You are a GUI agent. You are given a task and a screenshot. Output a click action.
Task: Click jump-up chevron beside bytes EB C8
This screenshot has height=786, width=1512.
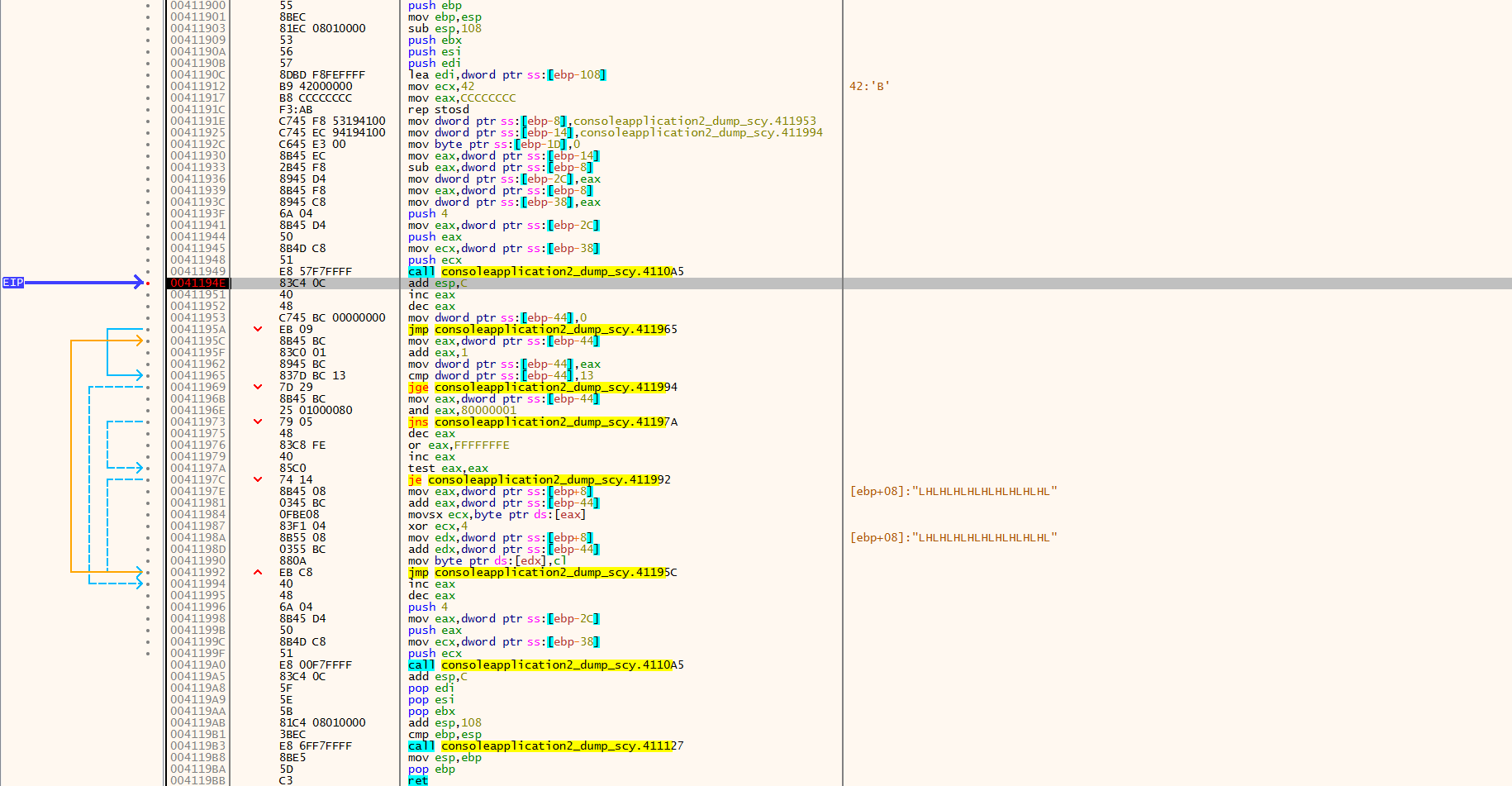click(x=258, y=572)
